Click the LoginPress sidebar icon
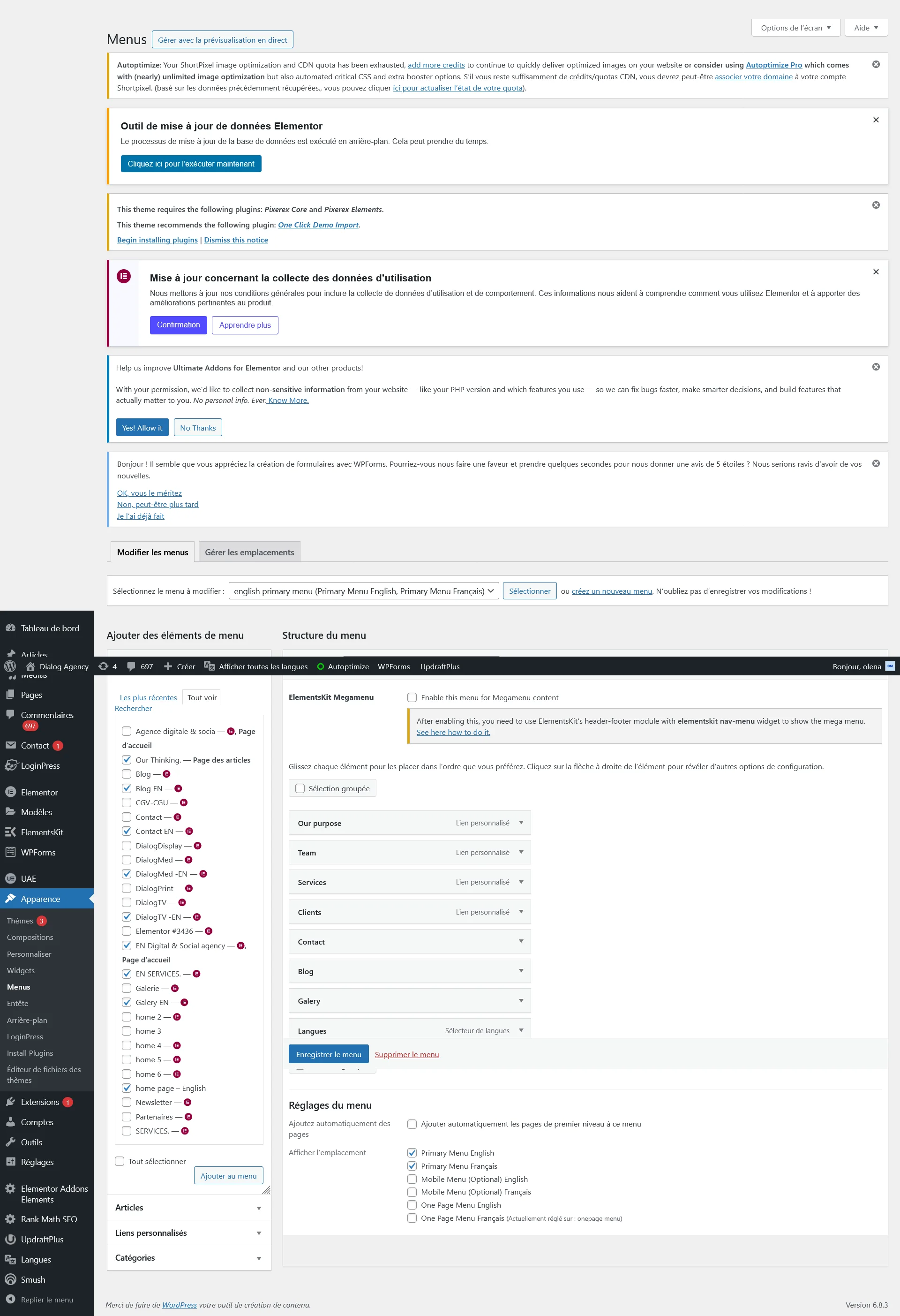 pos(11,765)
